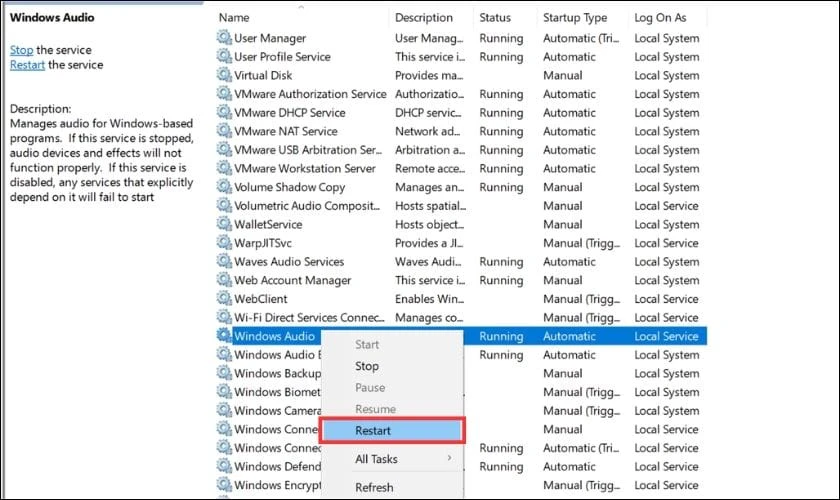Sort by the Startup Type column header

[575, 18]
